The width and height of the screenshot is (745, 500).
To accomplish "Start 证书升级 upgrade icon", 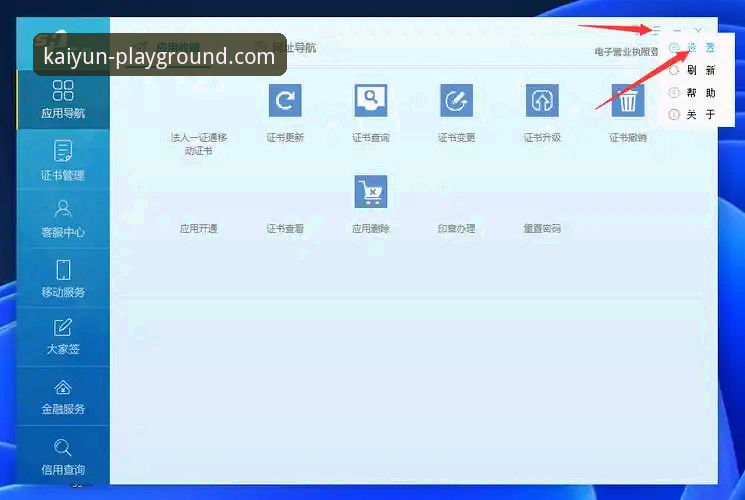I will tap(542, 100).
